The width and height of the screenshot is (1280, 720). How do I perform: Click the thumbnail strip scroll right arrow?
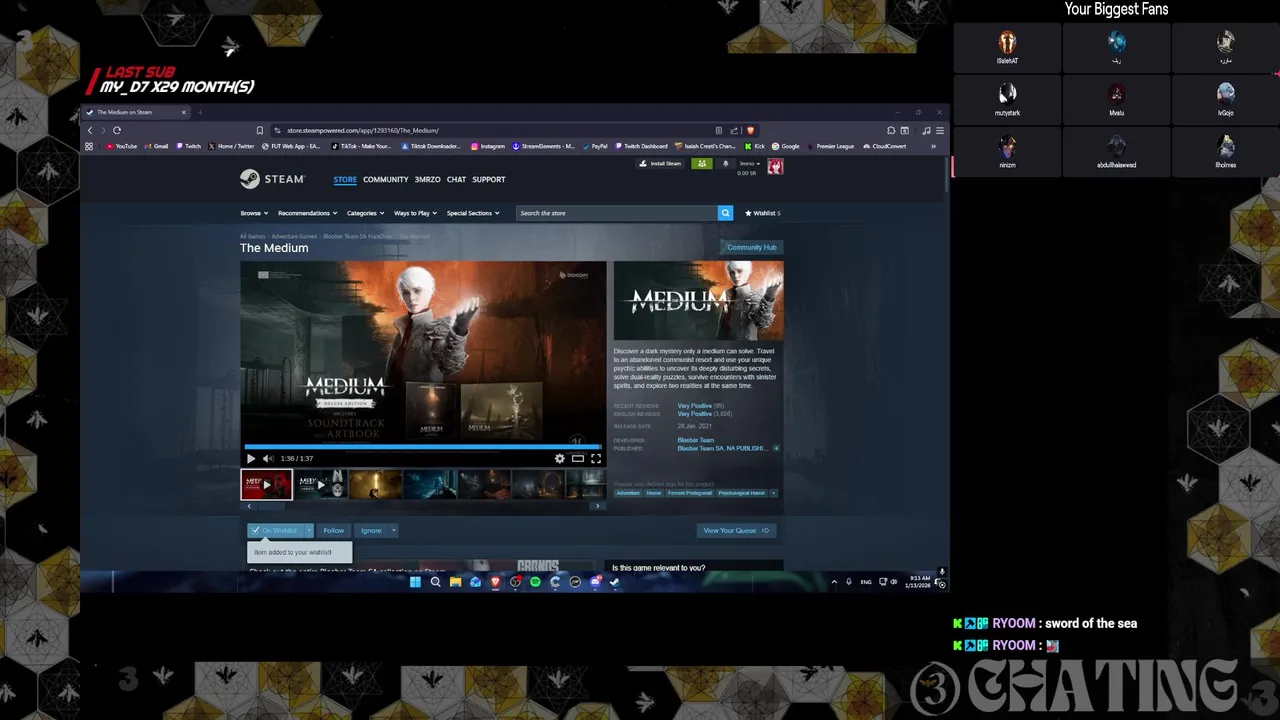[598, 506]
